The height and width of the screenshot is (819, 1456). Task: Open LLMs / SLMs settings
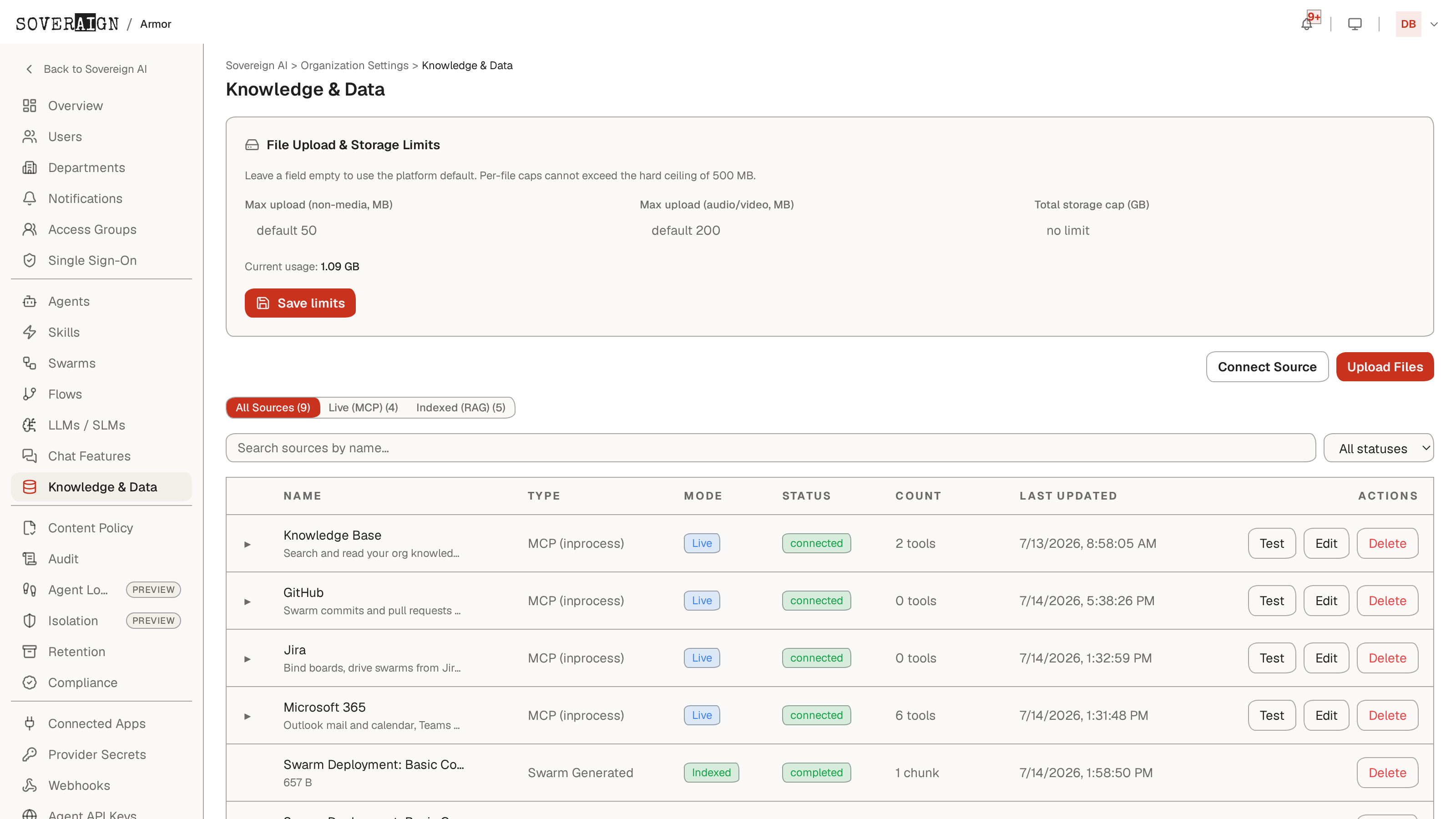(x=101, y=425)
